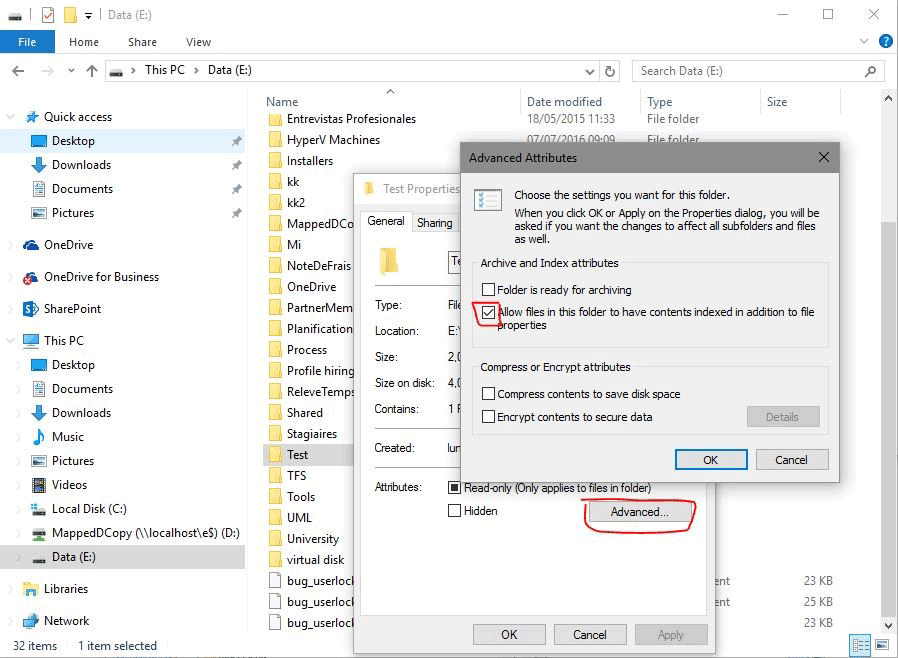Click the search magnifier icon
This screenshot has width=898, height=658.
coord(871,71)
